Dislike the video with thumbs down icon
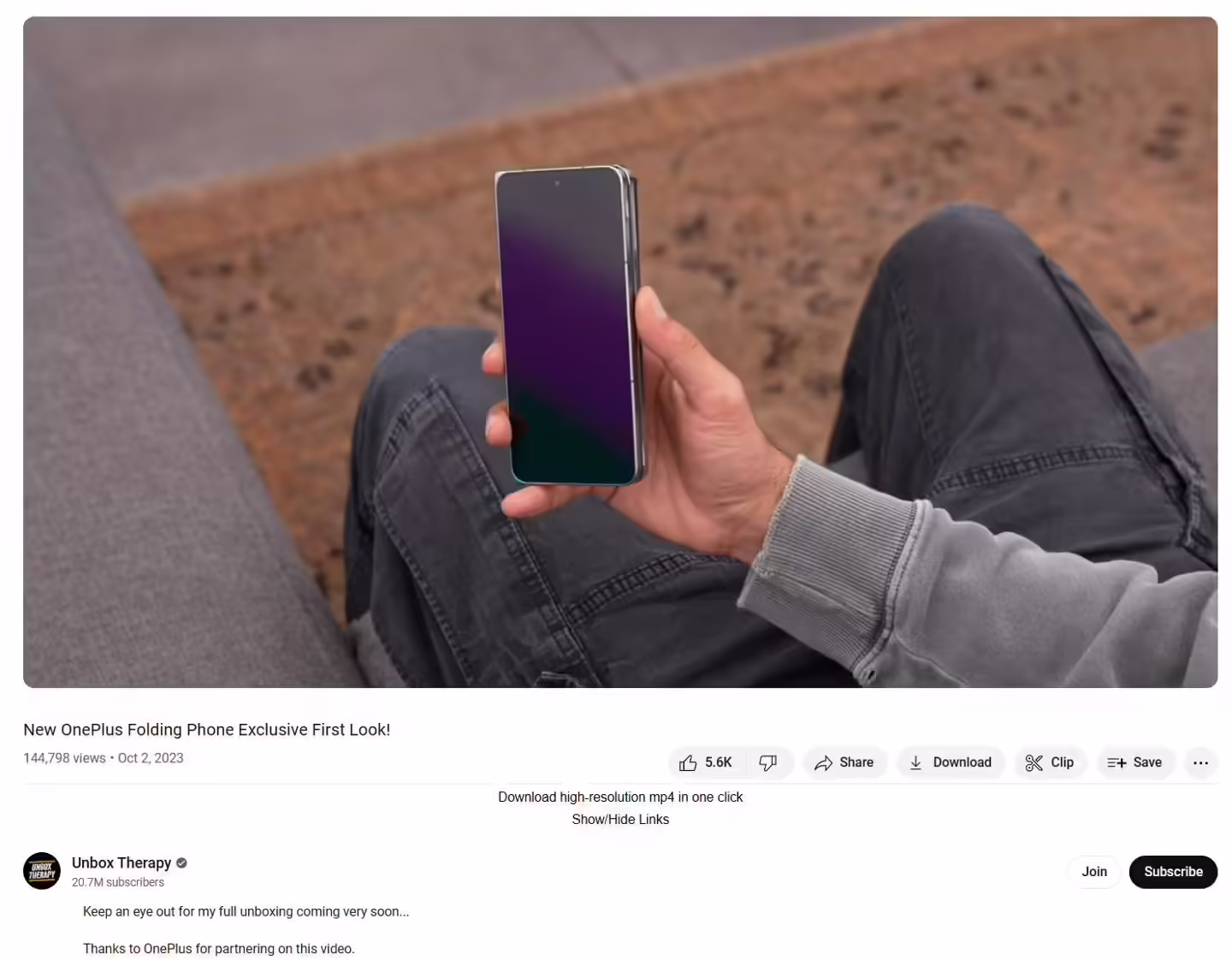 click(768, 762)
